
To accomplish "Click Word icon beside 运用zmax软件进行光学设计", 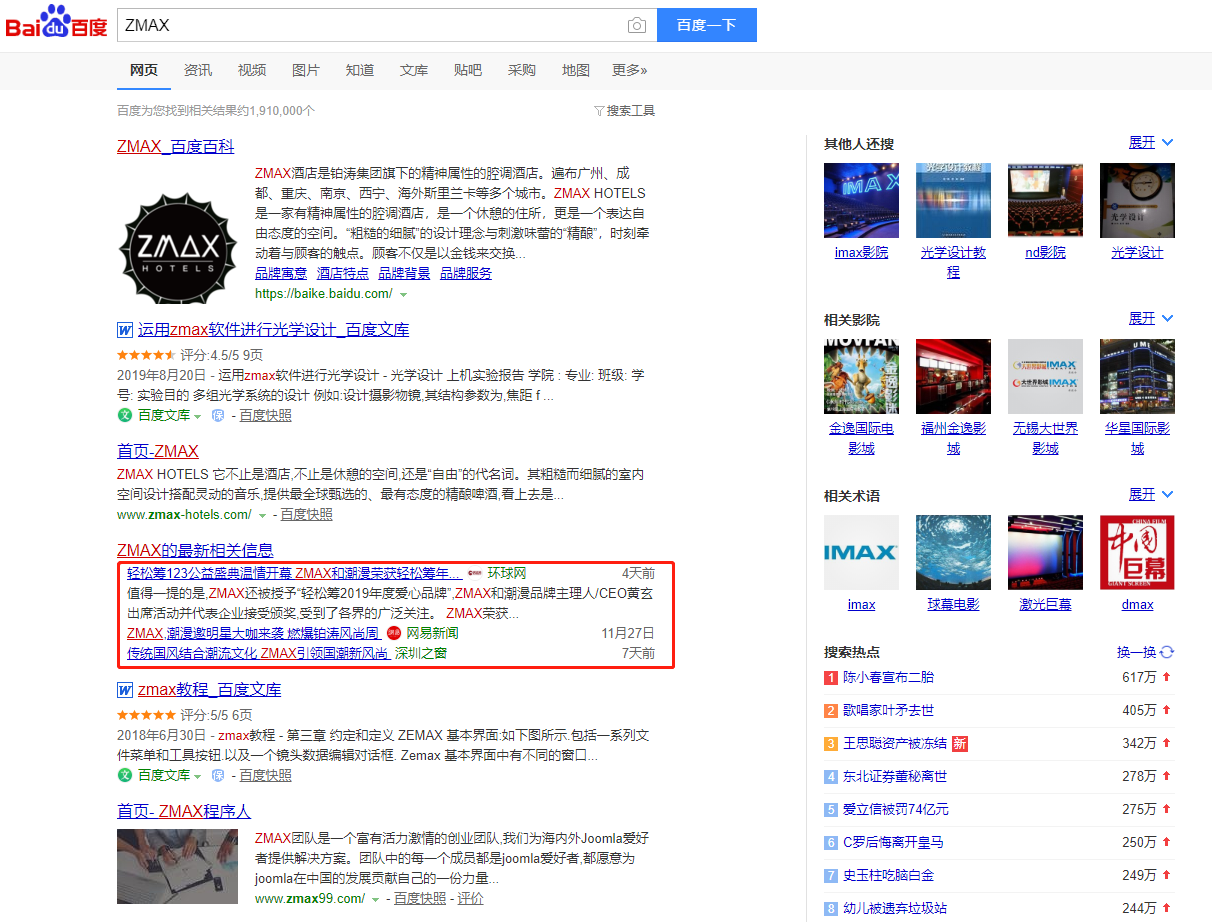I will tap(125, 330).
